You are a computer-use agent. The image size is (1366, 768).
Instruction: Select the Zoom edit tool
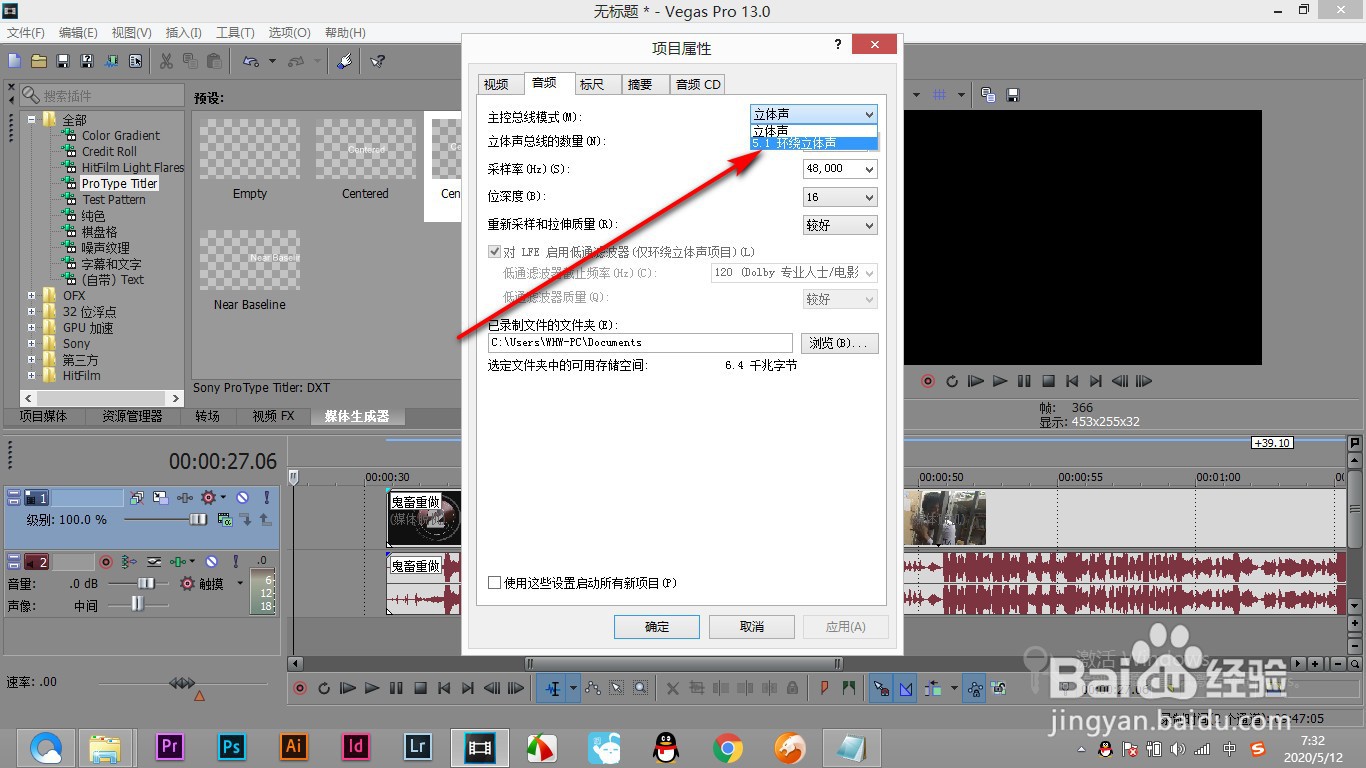pos(640,688)
